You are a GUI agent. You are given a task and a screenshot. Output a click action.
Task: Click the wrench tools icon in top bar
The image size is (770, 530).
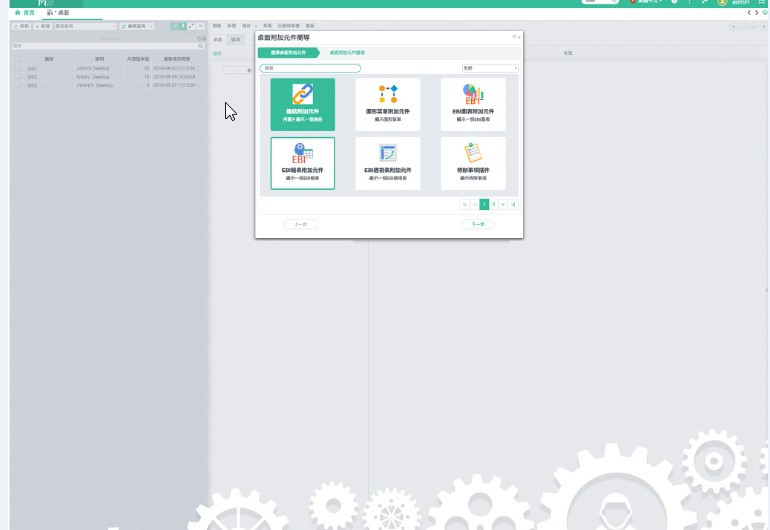coord(705,2)
